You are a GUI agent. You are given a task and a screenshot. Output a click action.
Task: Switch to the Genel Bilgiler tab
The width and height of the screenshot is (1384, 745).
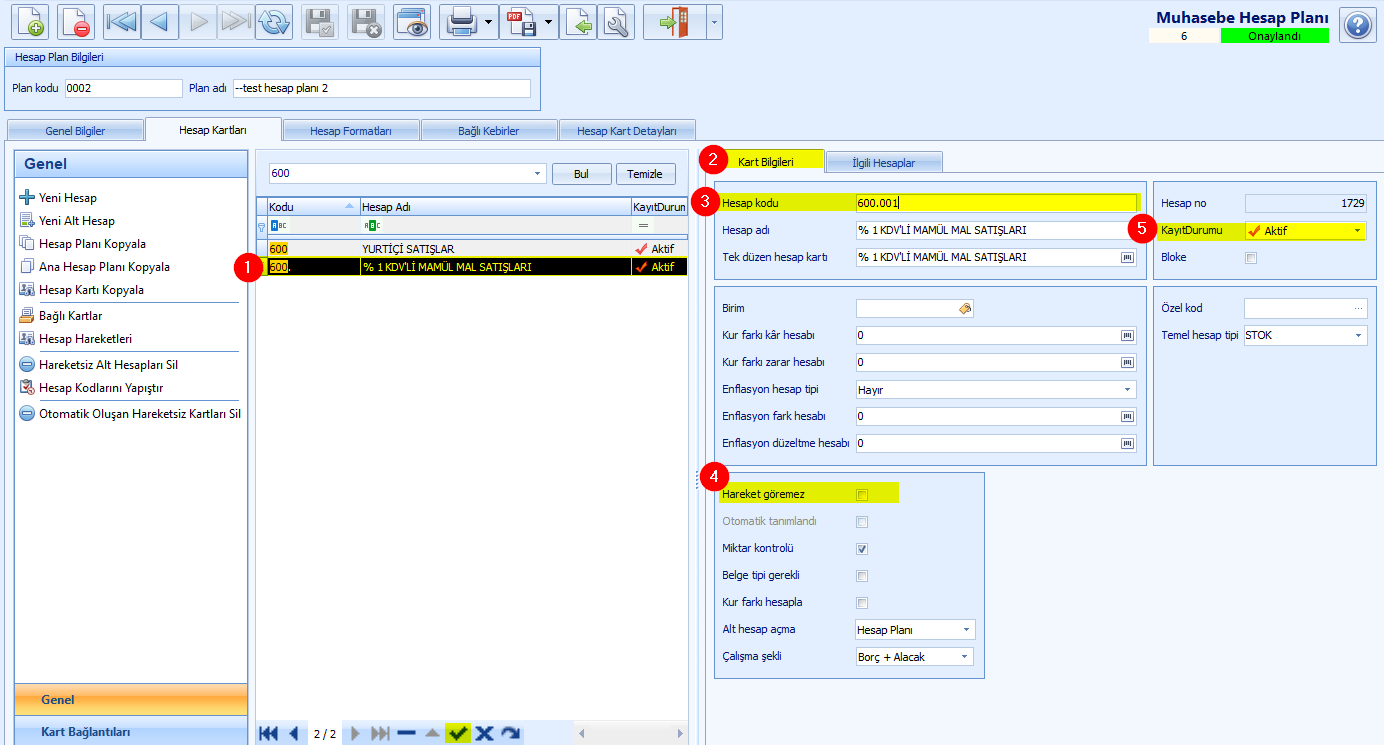[75, 131]
